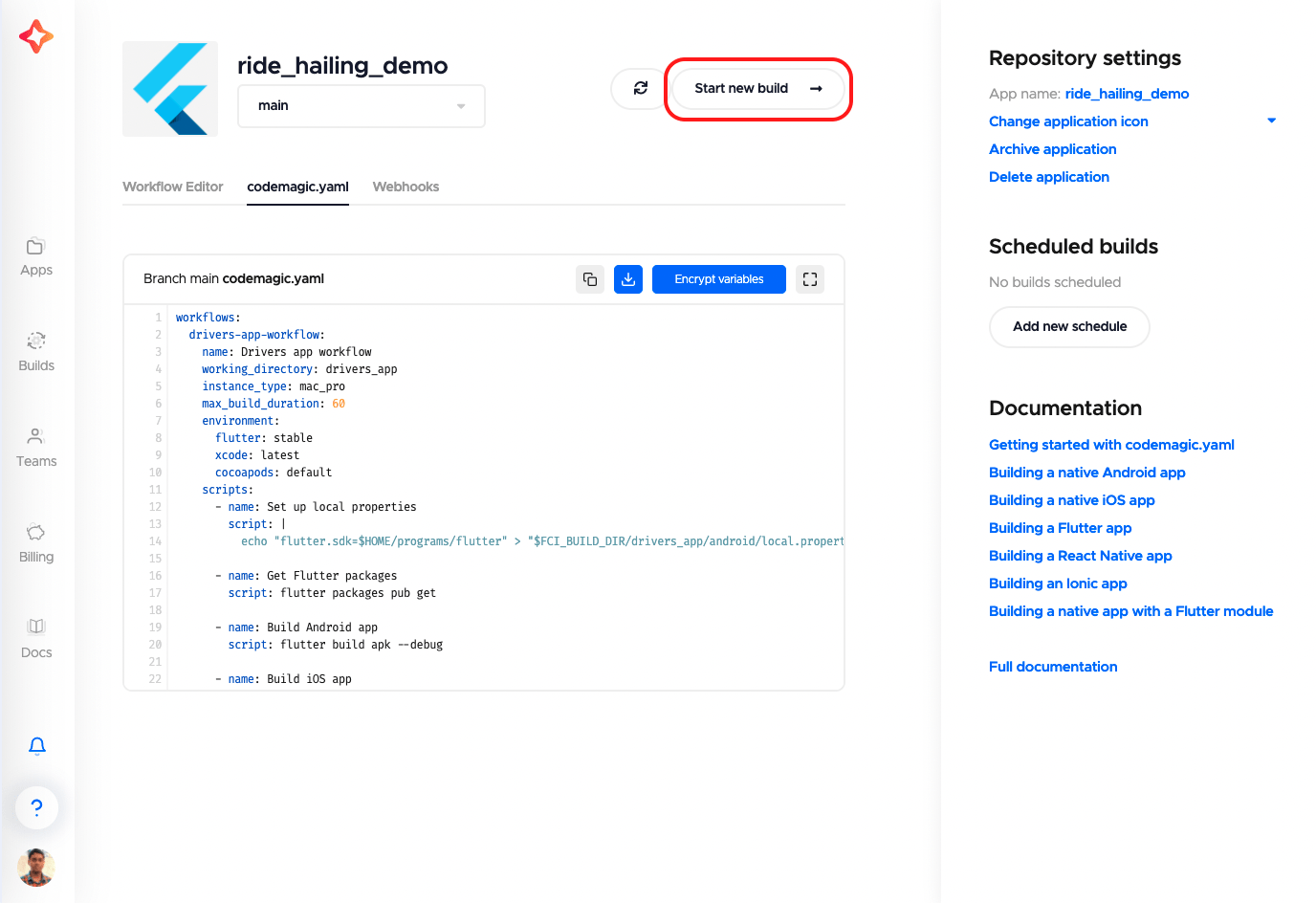Screen dimensions: 1316x903
Task: Click 'name: Drivers app workflow' line
Action: pyautogui.click(x=287, y=352)
